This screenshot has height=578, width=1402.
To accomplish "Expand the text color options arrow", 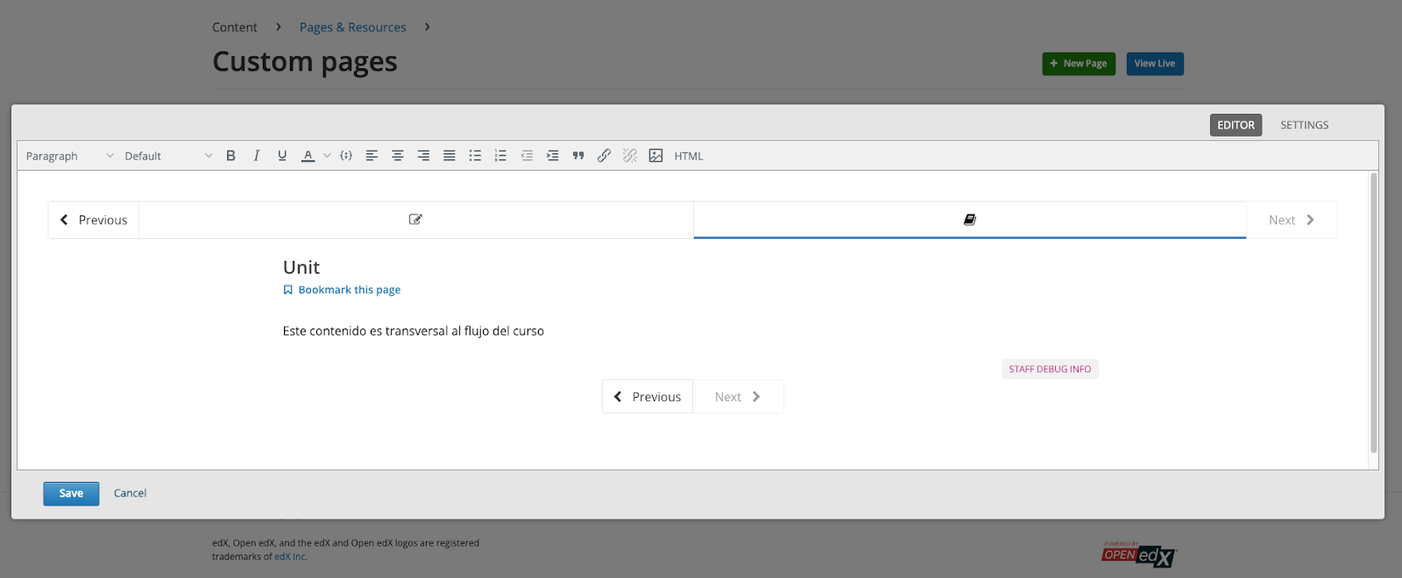I will [x=326, y=155].
